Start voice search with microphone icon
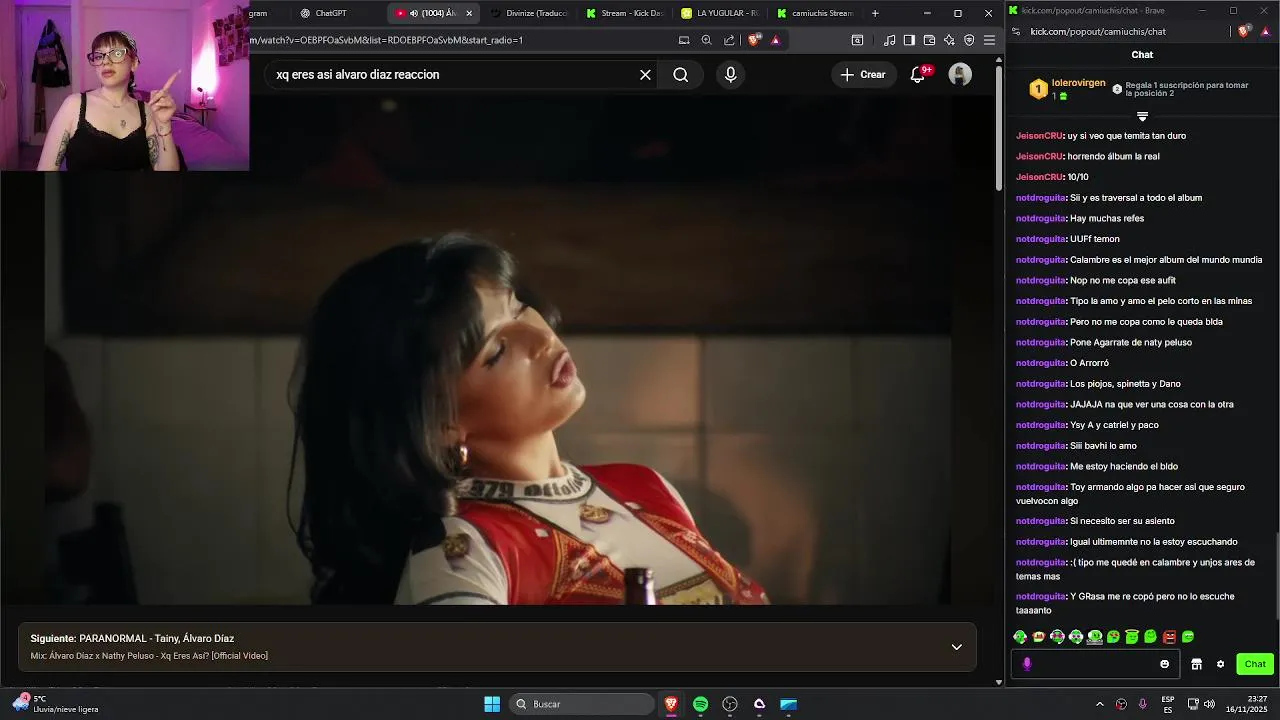Screen dimensions: 1280x720 tap(731, 75)
